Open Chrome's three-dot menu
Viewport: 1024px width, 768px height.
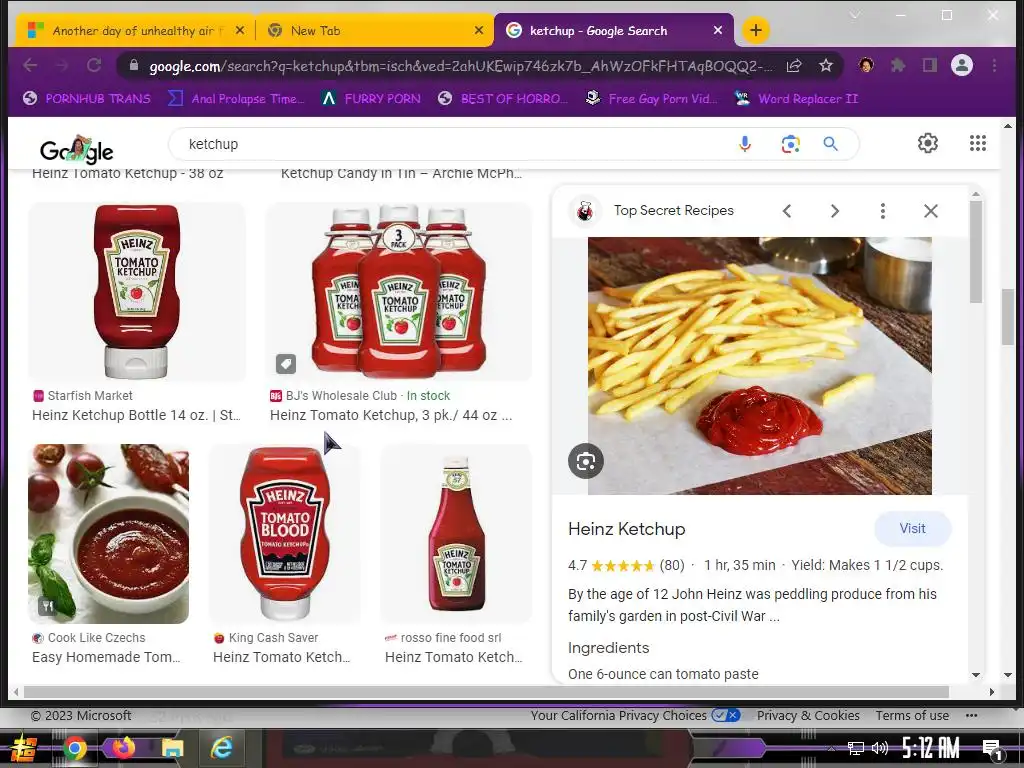pyautogui.click(x=994, y=65)
